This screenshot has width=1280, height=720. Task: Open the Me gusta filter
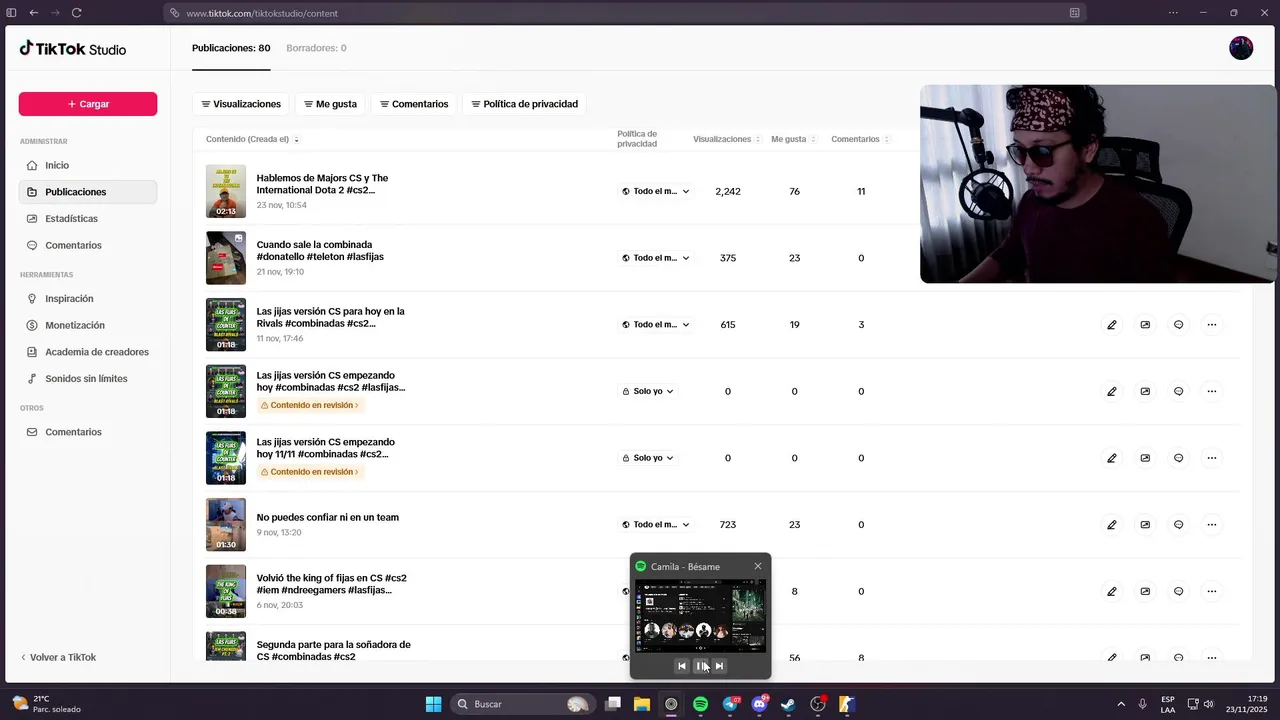tap(330, 104)
